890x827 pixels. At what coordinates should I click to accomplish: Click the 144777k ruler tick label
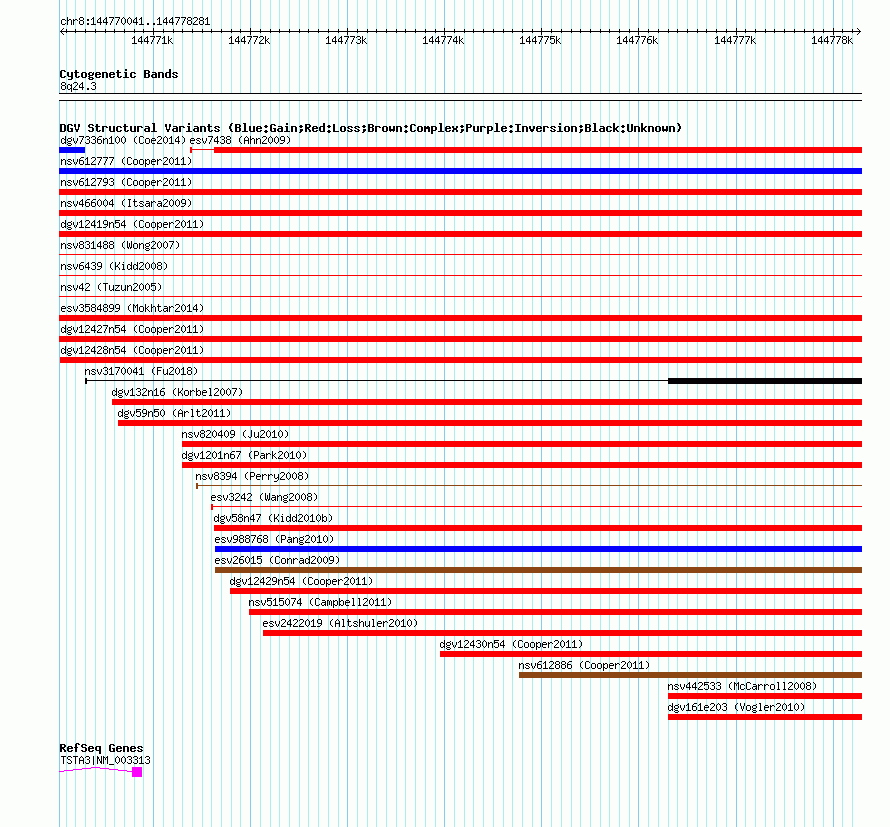click(735, 40)
